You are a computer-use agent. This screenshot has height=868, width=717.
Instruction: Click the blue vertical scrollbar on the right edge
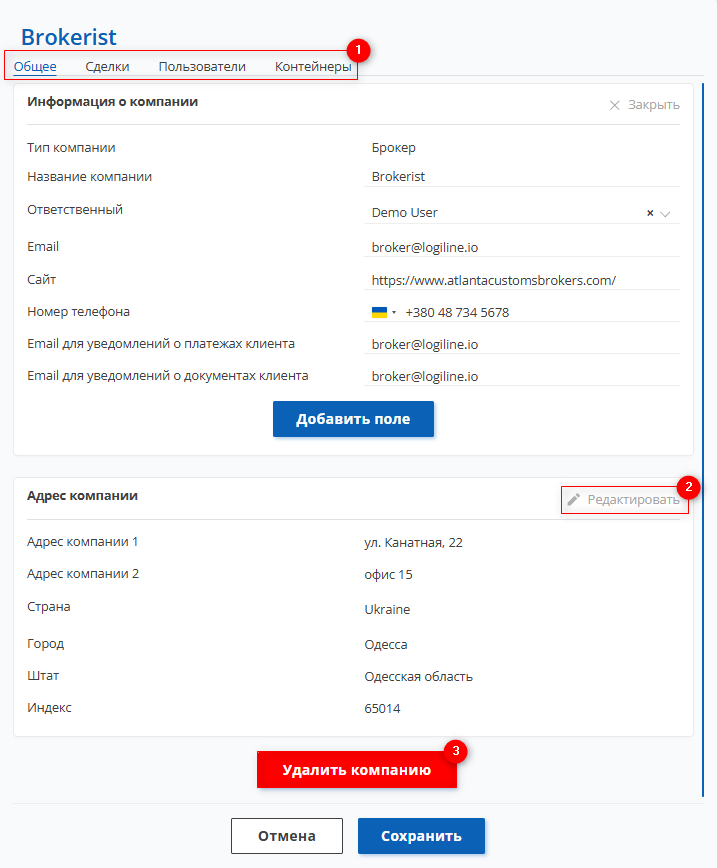pyautogui.click(x=703, y=440)
